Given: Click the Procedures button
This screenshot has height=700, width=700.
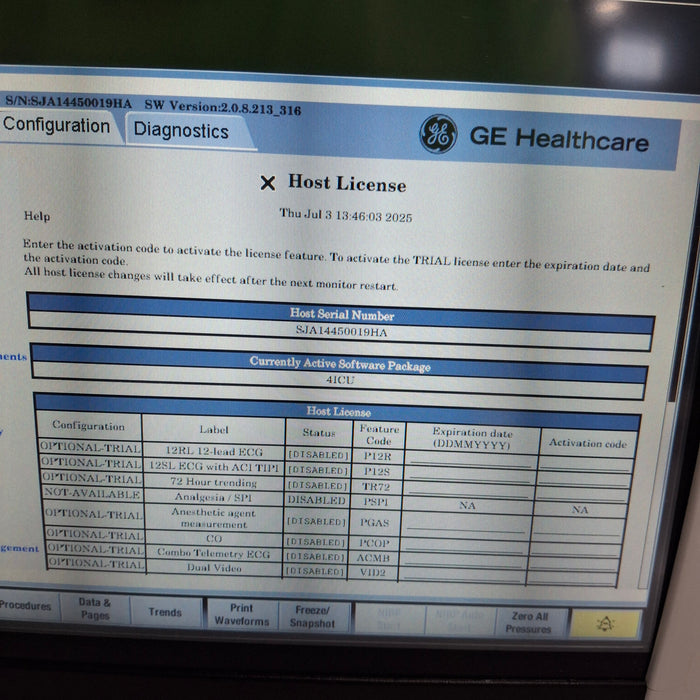Looking at the screenshot, I should click(x=26, y=606).
